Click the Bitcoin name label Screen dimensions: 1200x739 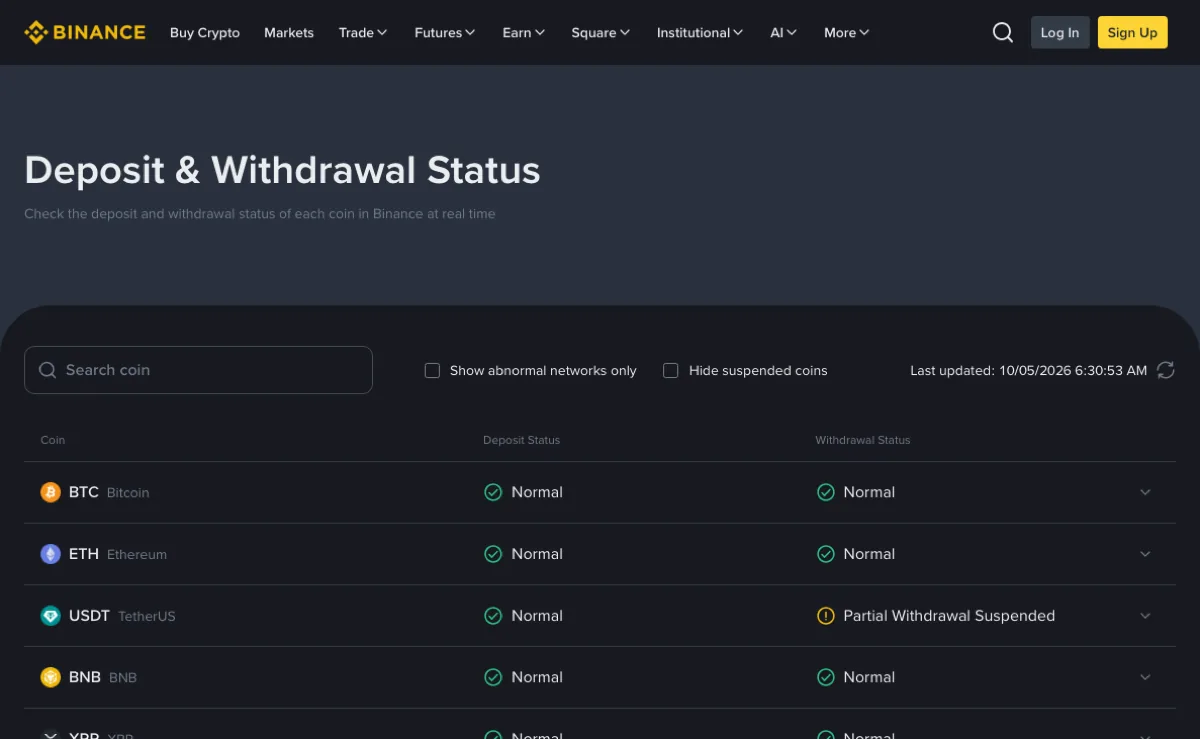[x=128, y=493]
